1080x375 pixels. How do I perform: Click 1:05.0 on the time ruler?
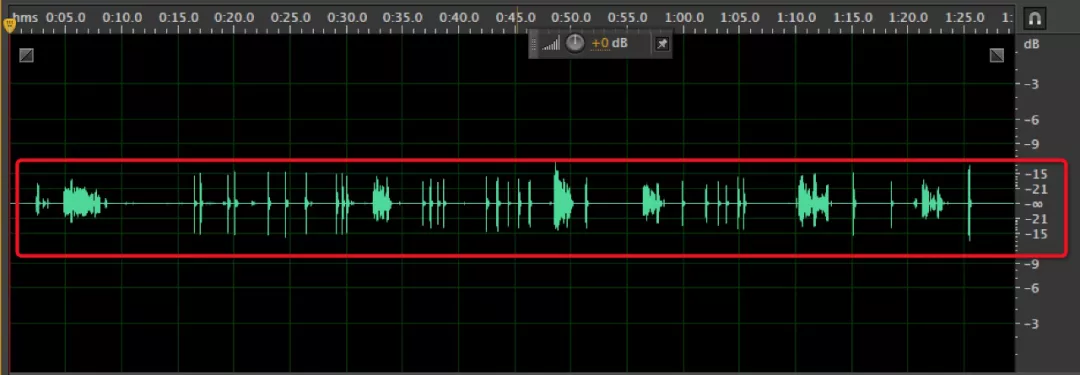[740, 18]
